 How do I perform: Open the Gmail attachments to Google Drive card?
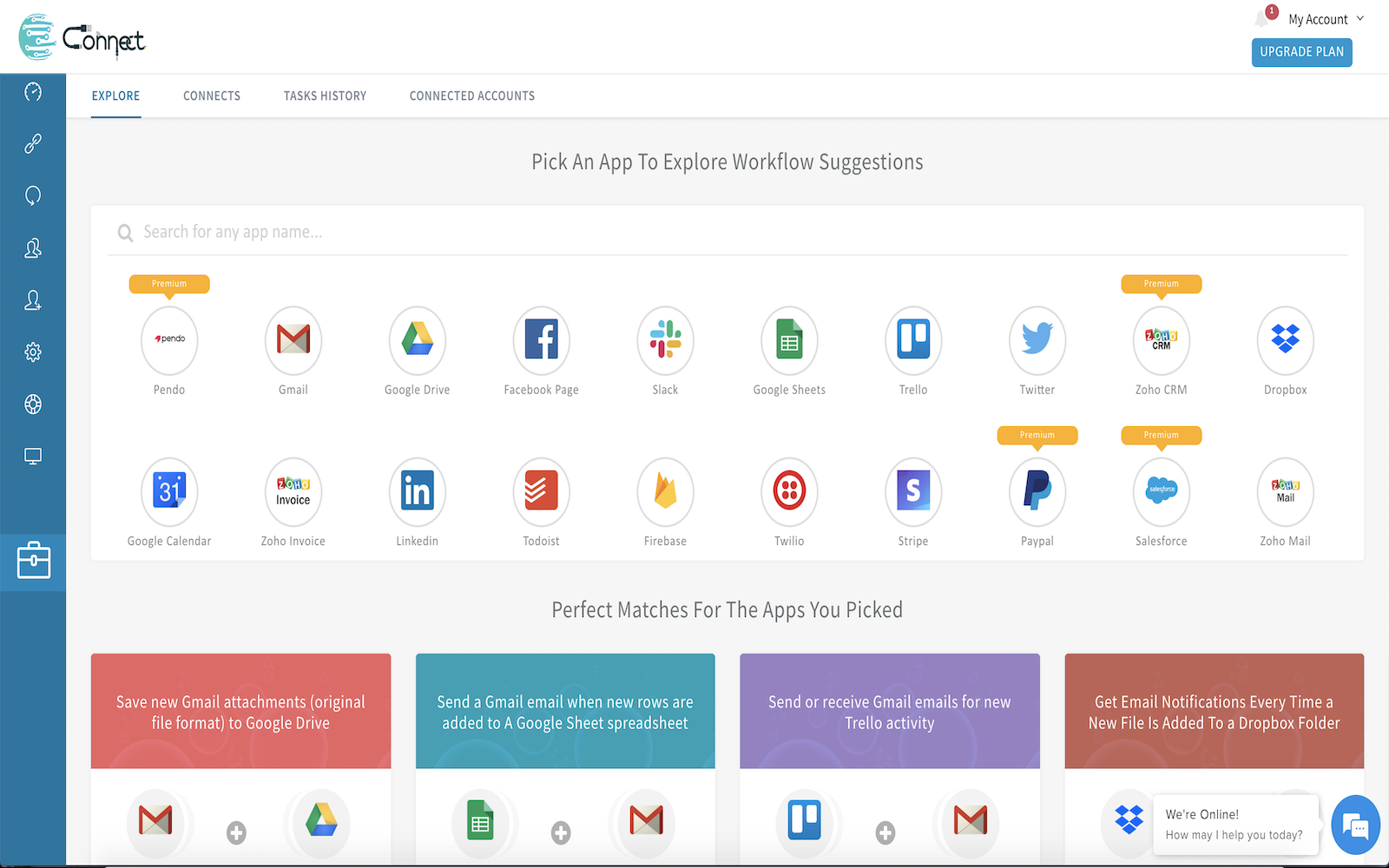click(x=240, y=712)
